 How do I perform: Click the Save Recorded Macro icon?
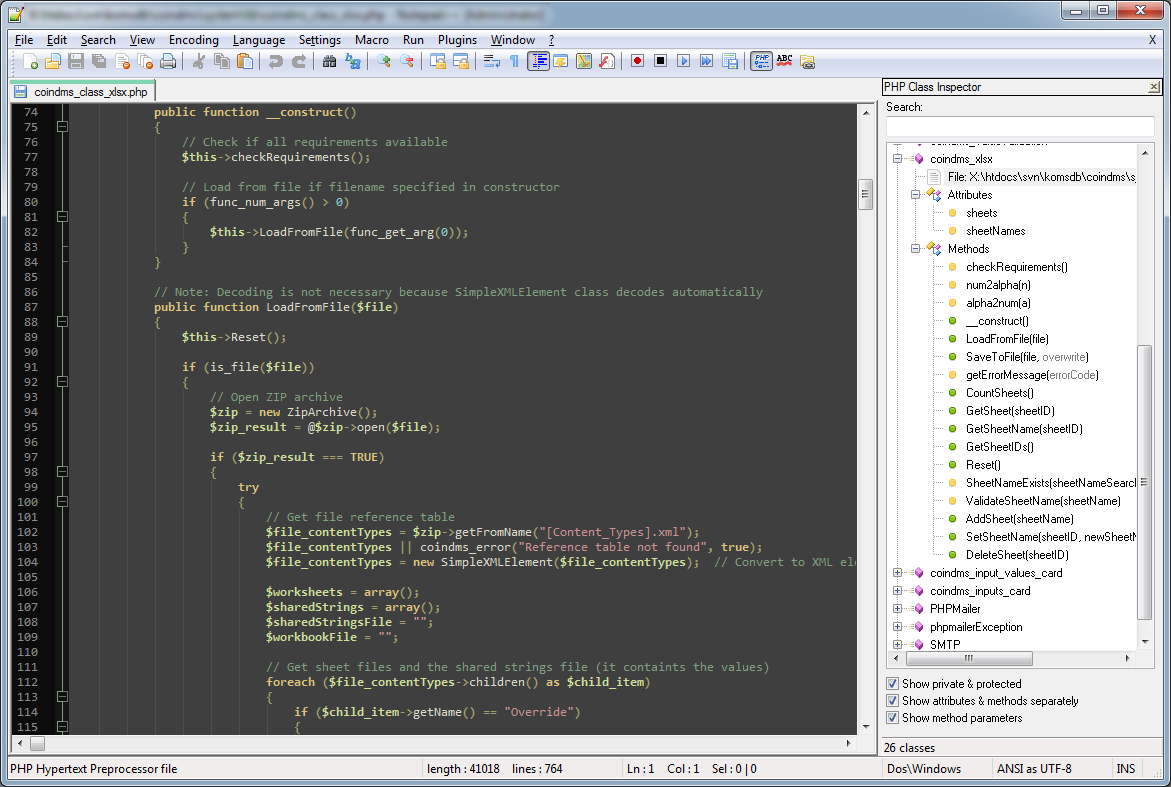point(730,62)
